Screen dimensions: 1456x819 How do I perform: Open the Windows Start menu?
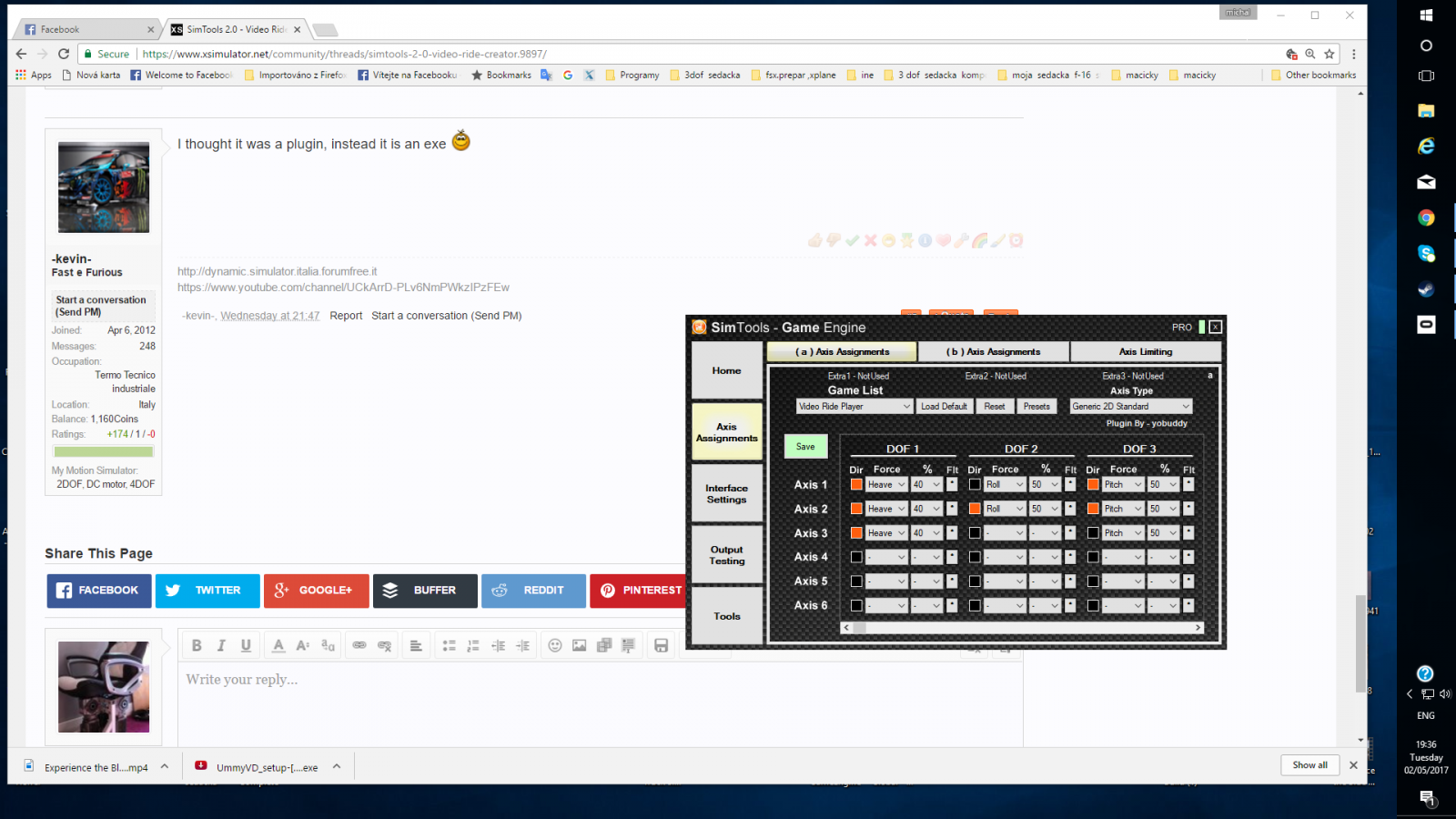[x=1426, y=15]
